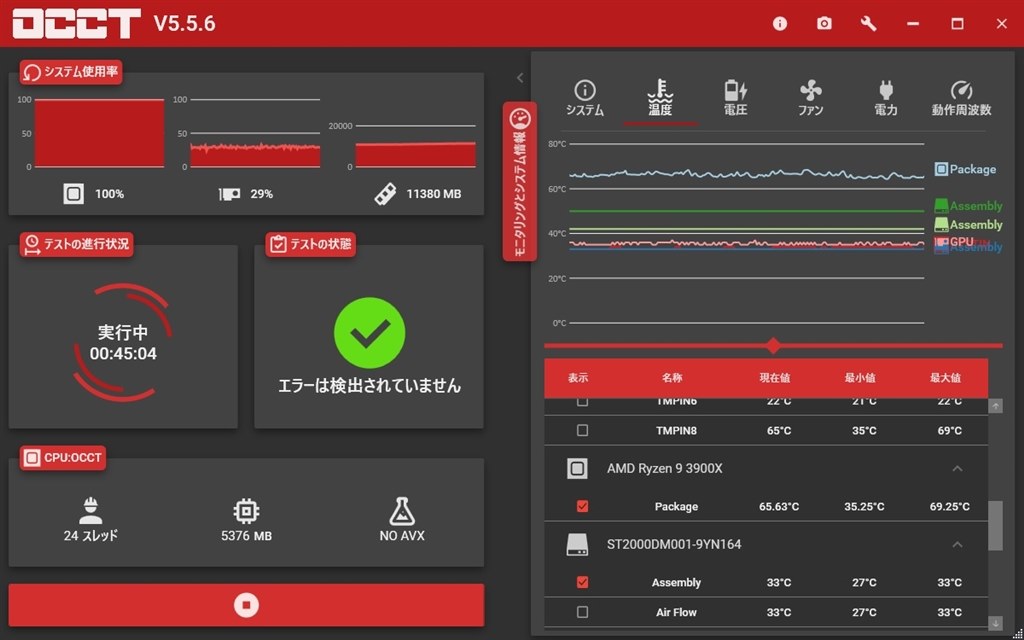The height and width of the screenshot is (640, 1024).
Task: Click the モニタリングとシステム情報 vertical tab
Action: click(520, 182)
